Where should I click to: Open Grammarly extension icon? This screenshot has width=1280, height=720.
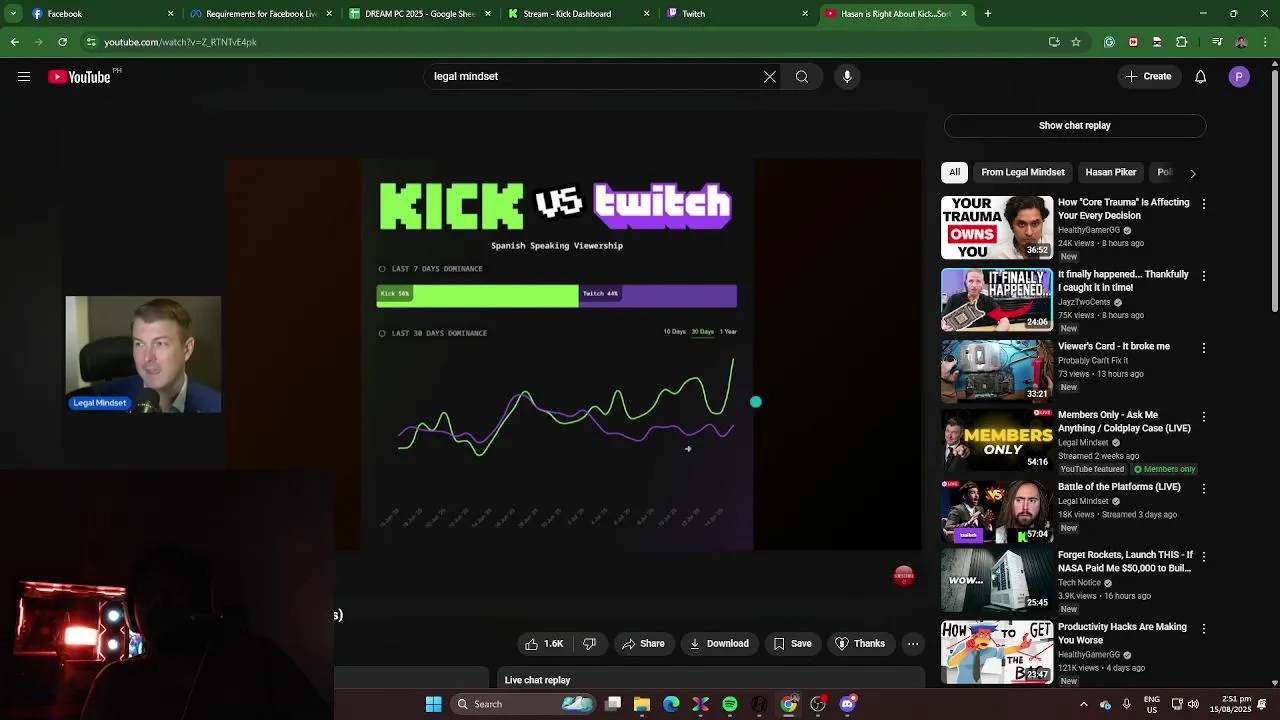1109,42
